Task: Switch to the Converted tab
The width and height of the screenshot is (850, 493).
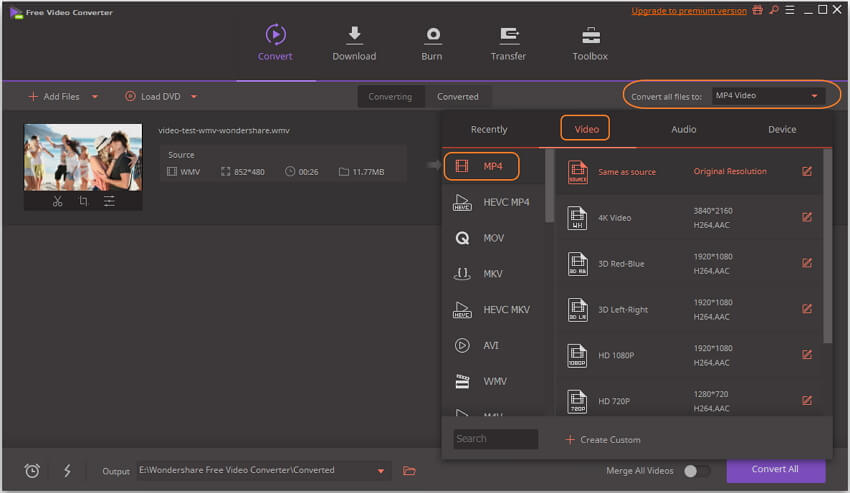Action: pos(458,97)
